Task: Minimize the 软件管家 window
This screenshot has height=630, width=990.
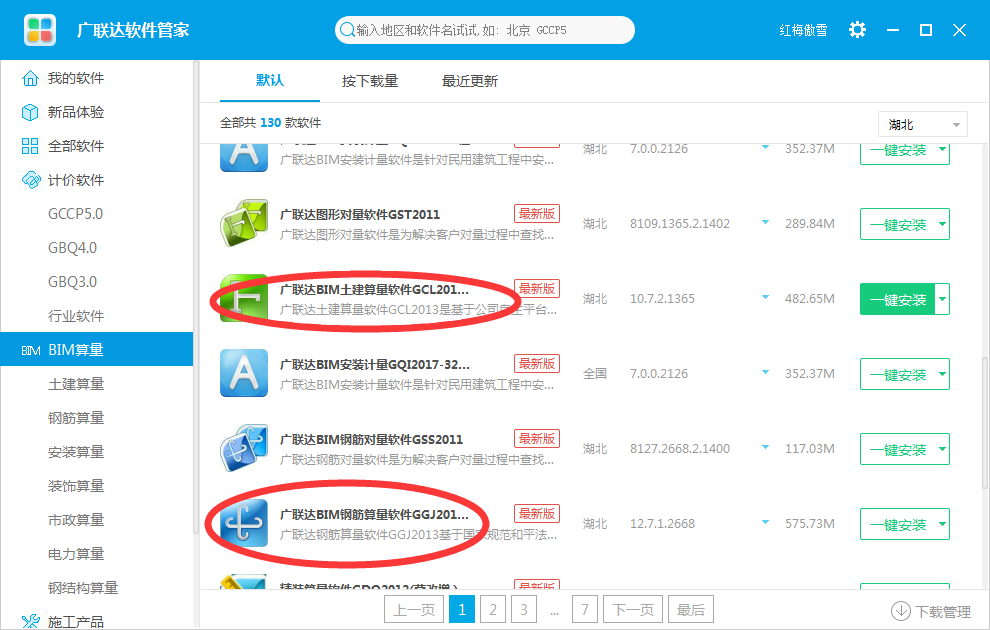Action: (x=892, y=30)
